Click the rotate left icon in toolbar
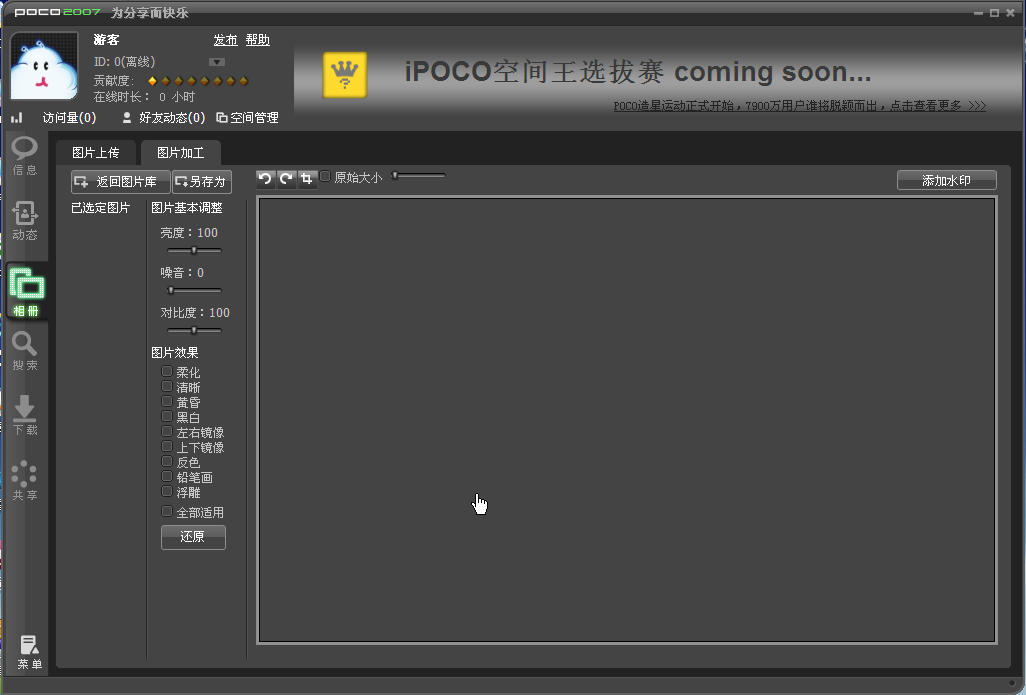 point(265,178)
